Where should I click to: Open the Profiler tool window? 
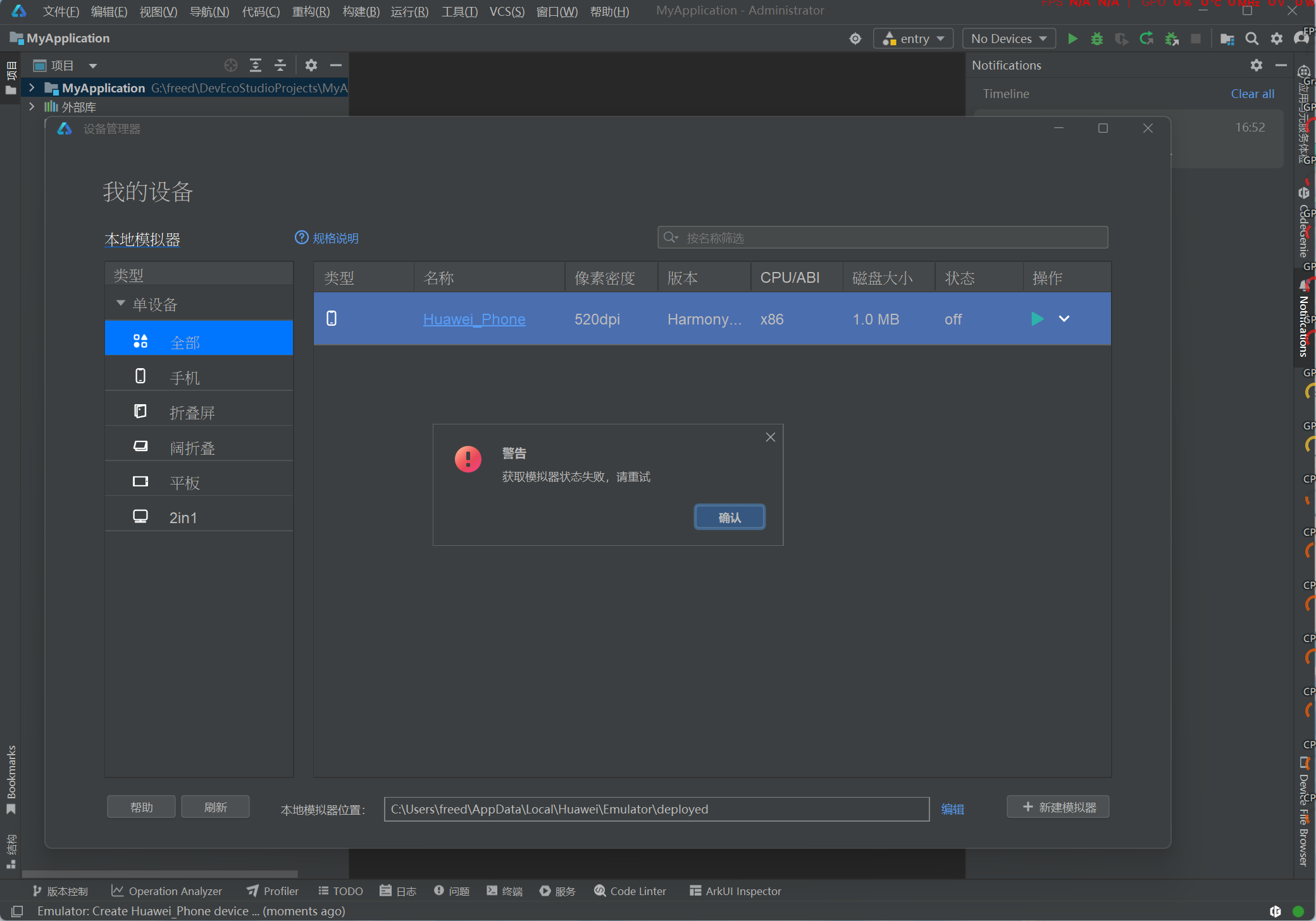[273, 891]
